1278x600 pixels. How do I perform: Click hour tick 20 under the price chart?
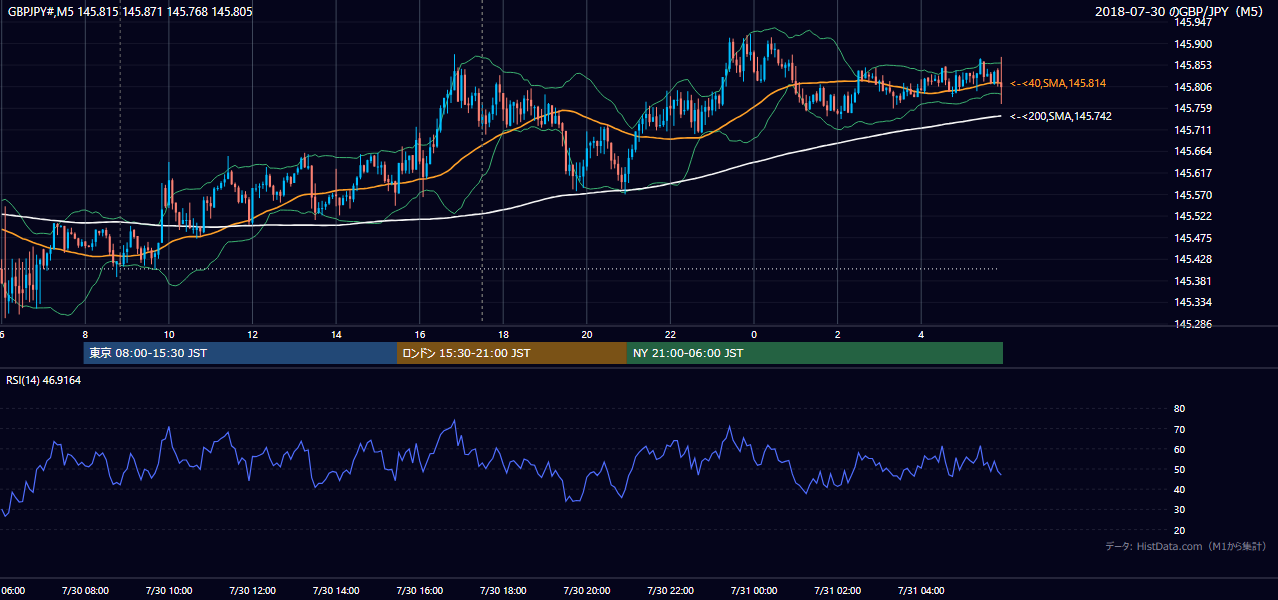pyautogui.click(x=587, y=334)
